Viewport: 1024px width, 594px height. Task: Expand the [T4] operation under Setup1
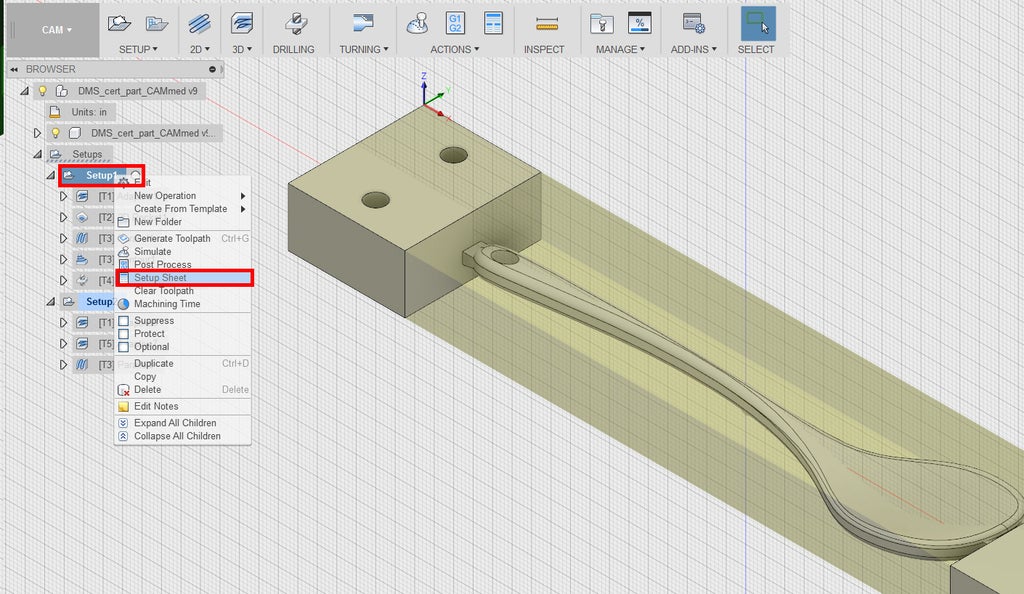(x=63, y=281)
